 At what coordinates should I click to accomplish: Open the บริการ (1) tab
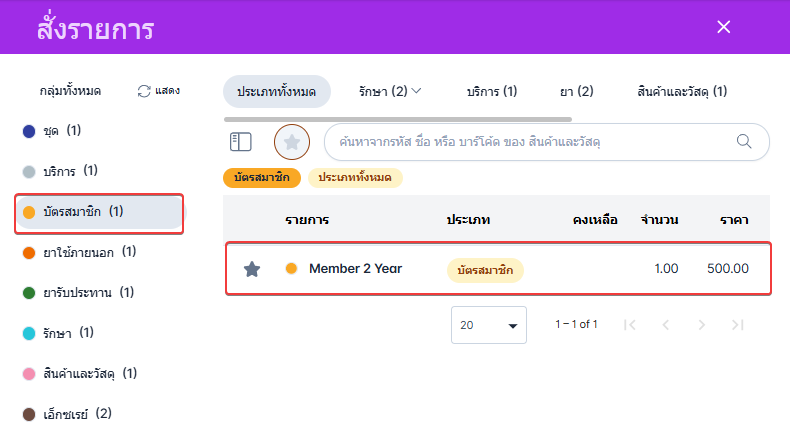click(x=492, y=91)
